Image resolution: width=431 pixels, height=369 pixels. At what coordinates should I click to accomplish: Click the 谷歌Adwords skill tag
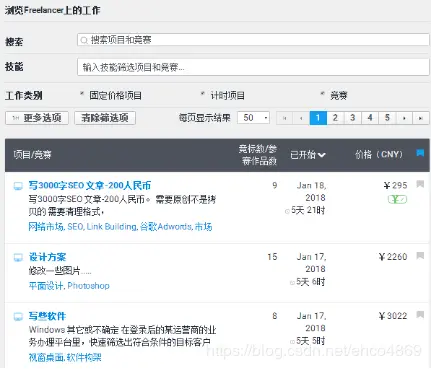pyautogui.click(x=166, y=227)
